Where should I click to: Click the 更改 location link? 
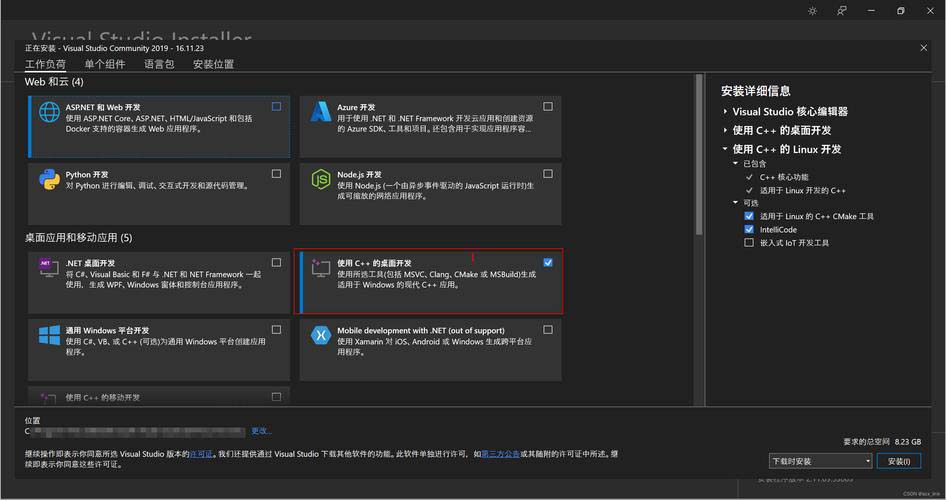(260, 431)
